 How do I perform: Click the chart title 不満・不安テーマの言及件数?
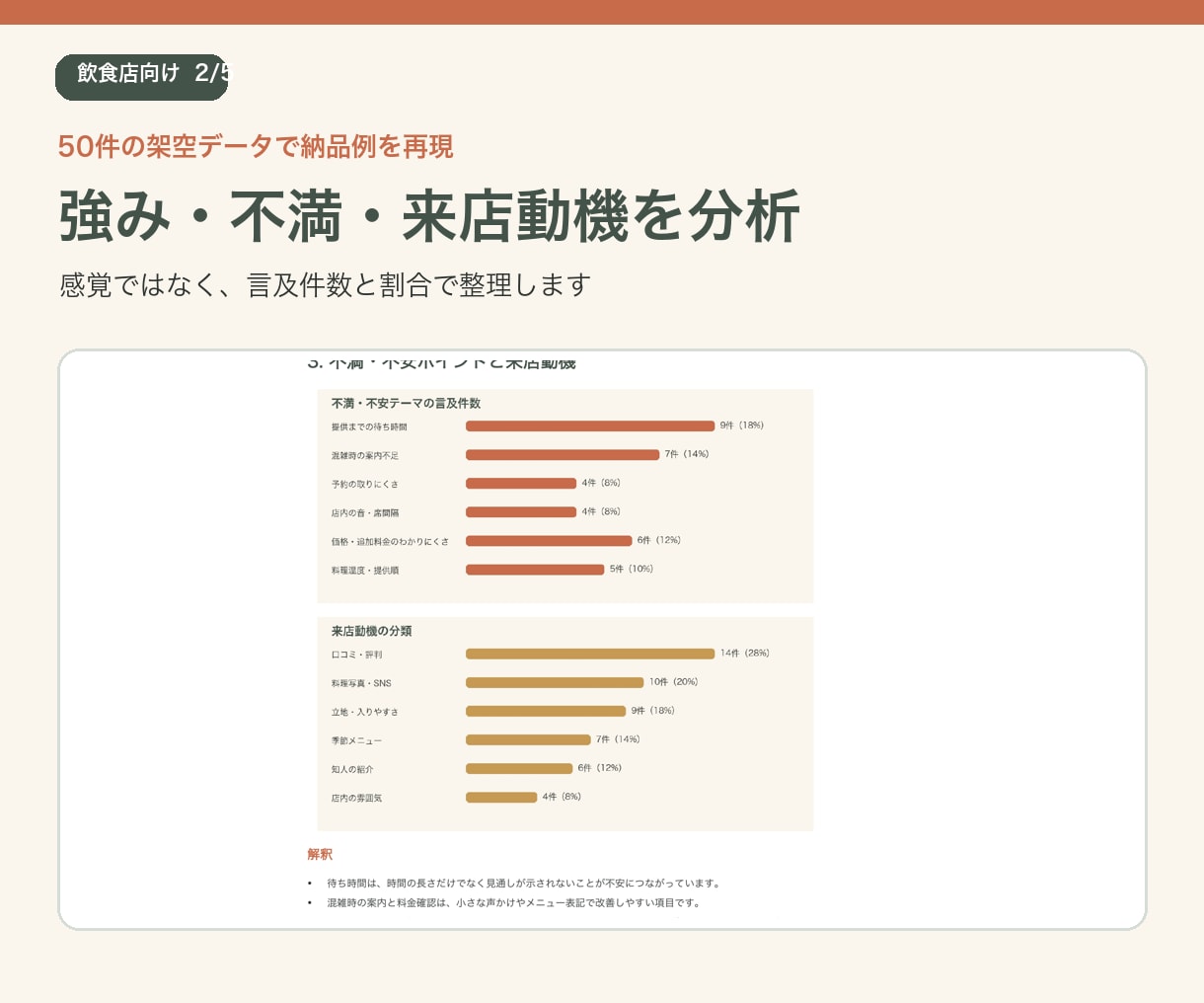coord(406,404)
